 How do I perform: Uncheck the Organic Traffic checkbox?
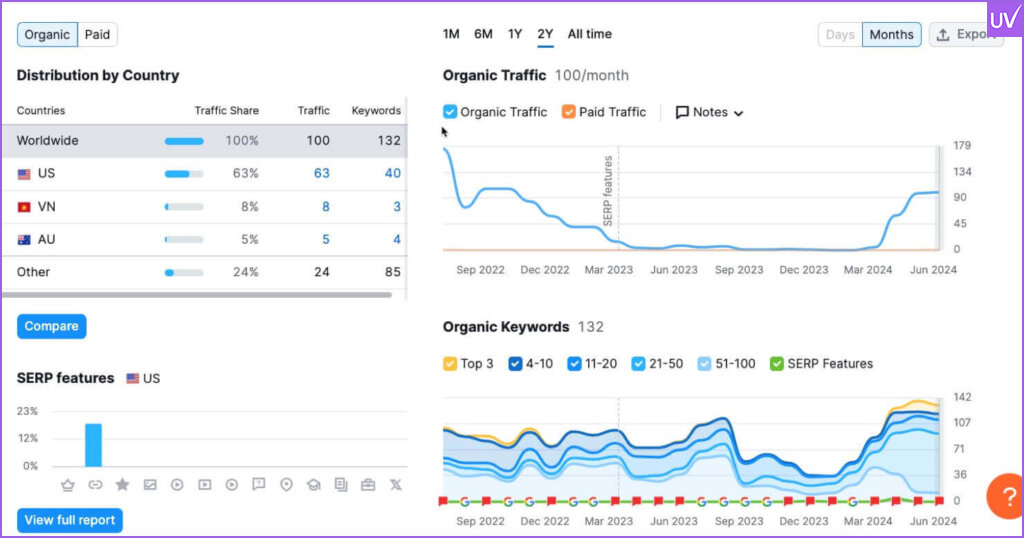click(450, 112)
